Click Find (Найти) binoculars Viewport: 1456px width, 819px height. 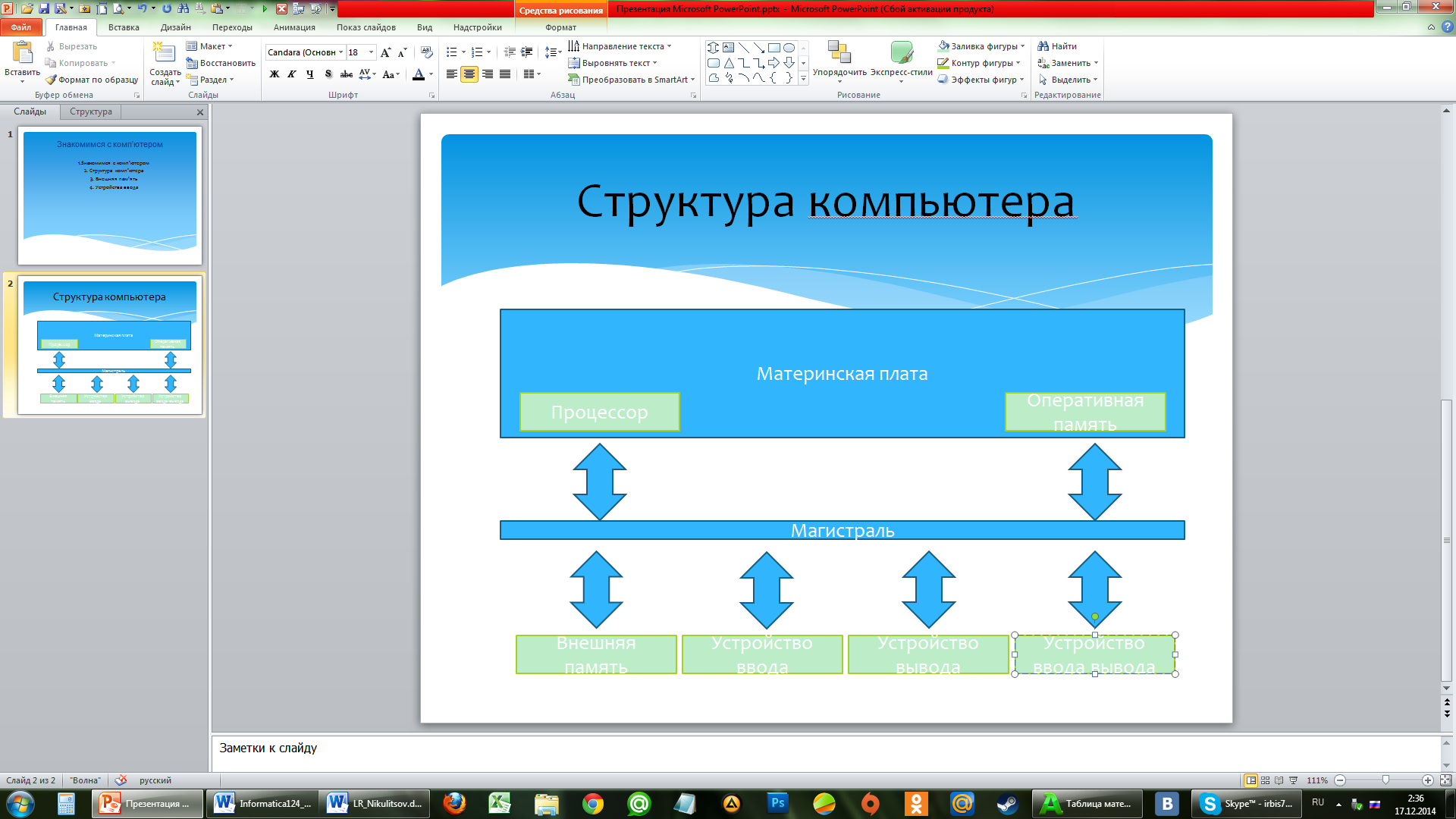click(1057, 46)
